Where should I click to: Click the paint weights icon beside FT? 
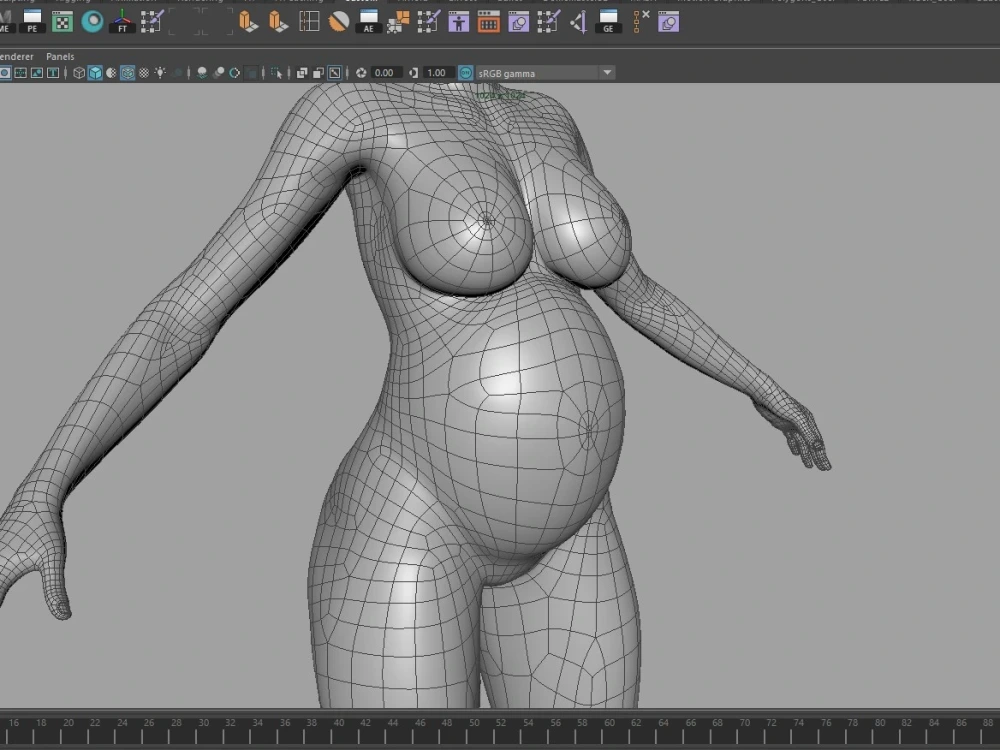pos(152,22)
